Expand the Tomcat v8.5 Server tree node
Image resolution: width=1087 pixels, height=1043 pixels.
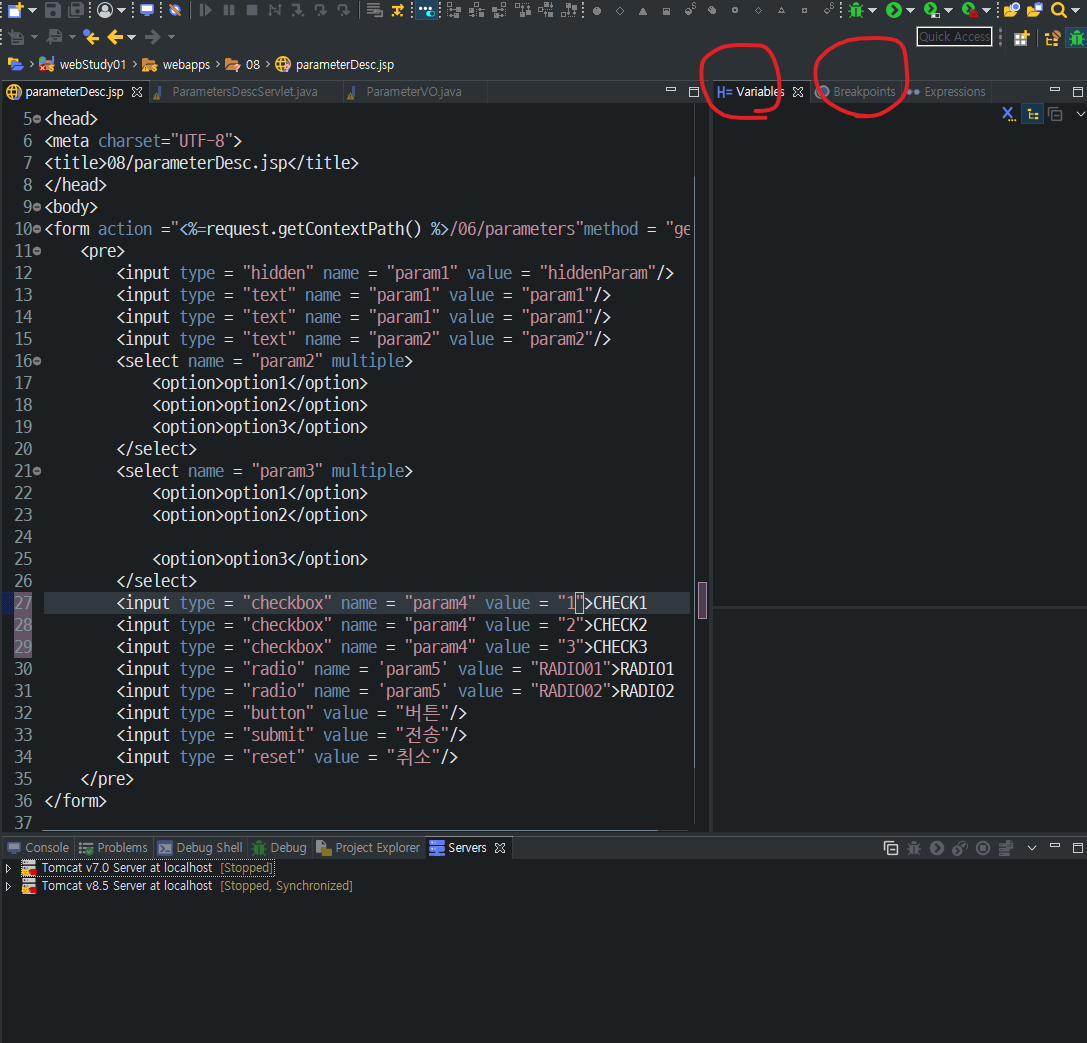click(8, 886)
